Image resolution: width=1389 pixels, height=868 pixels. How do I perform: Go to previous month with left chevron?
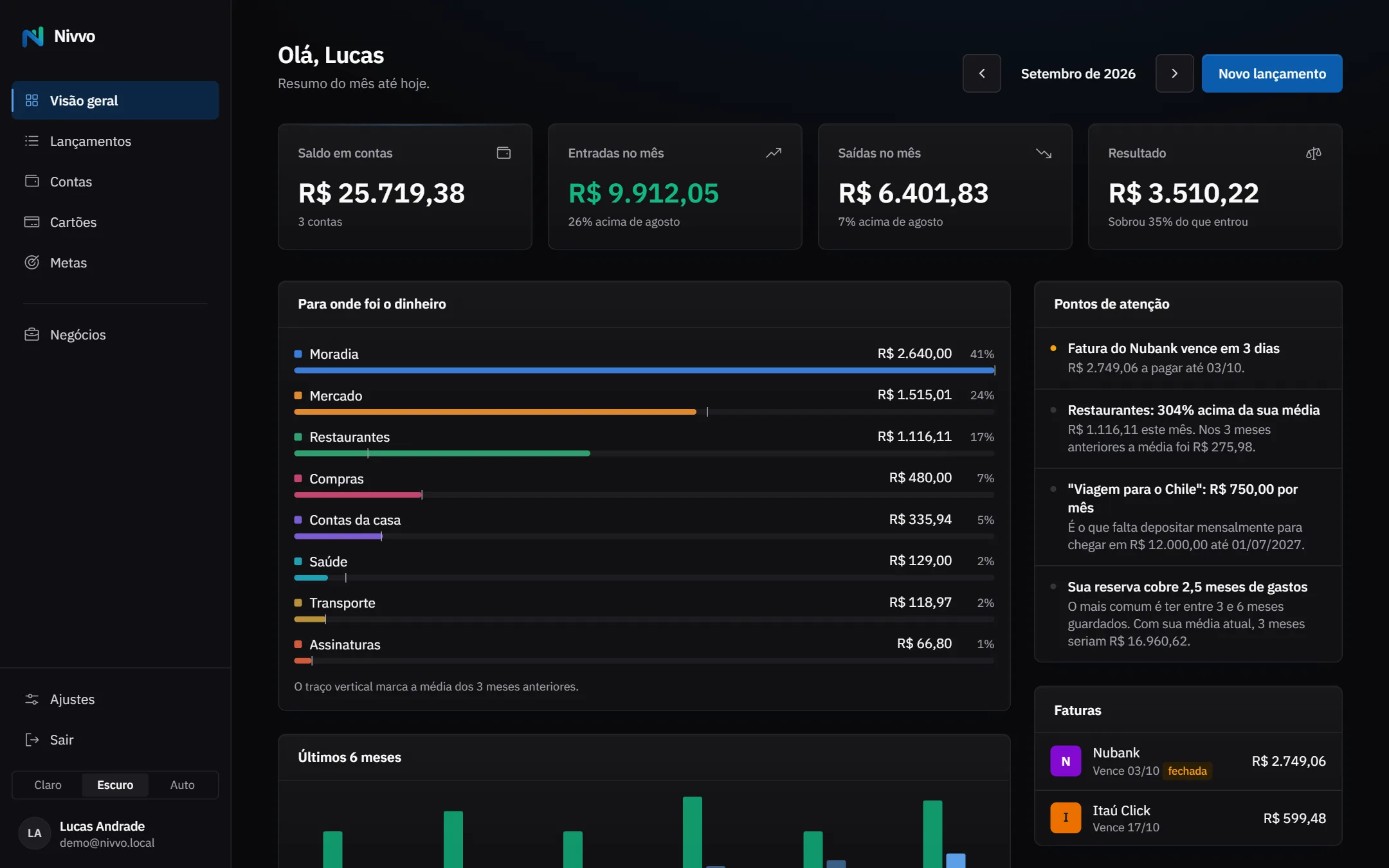point(982,73)
